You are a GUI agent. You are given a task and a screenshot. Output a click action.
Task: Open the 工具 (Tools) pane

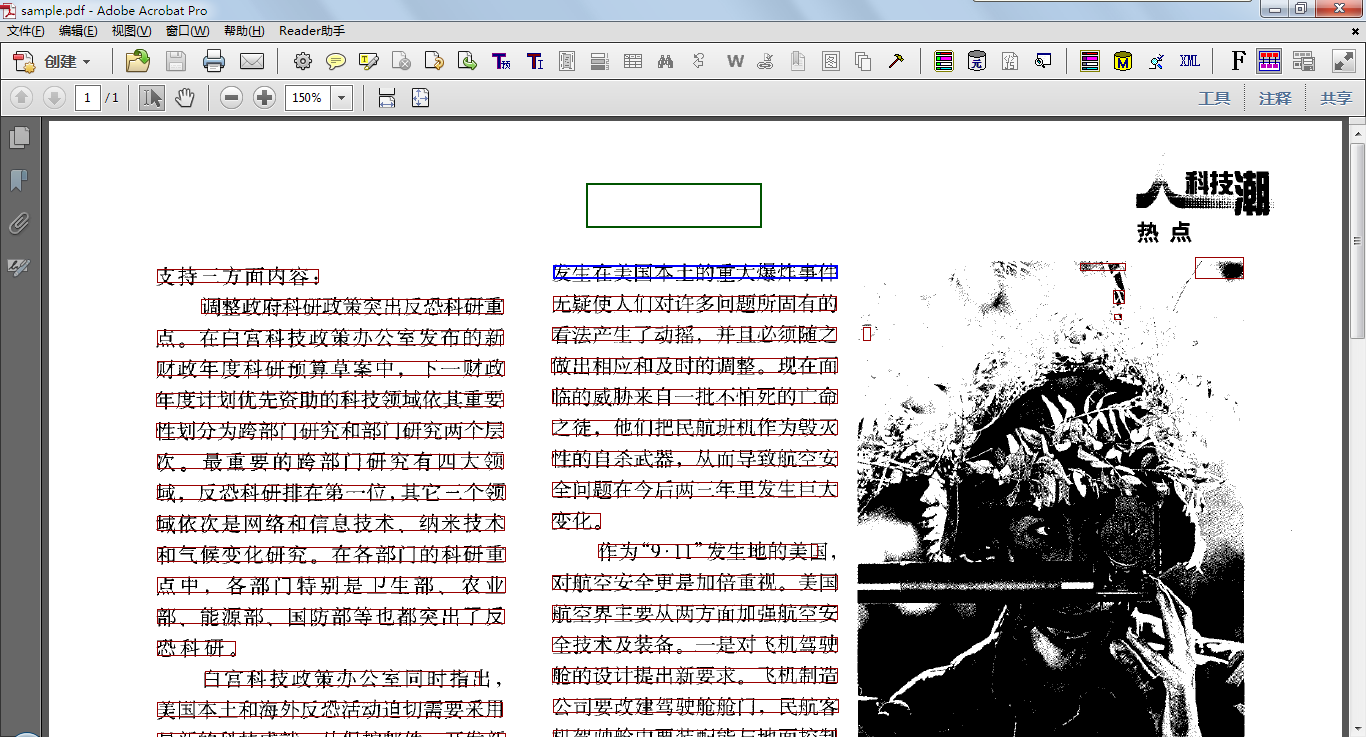point(1214,98)
